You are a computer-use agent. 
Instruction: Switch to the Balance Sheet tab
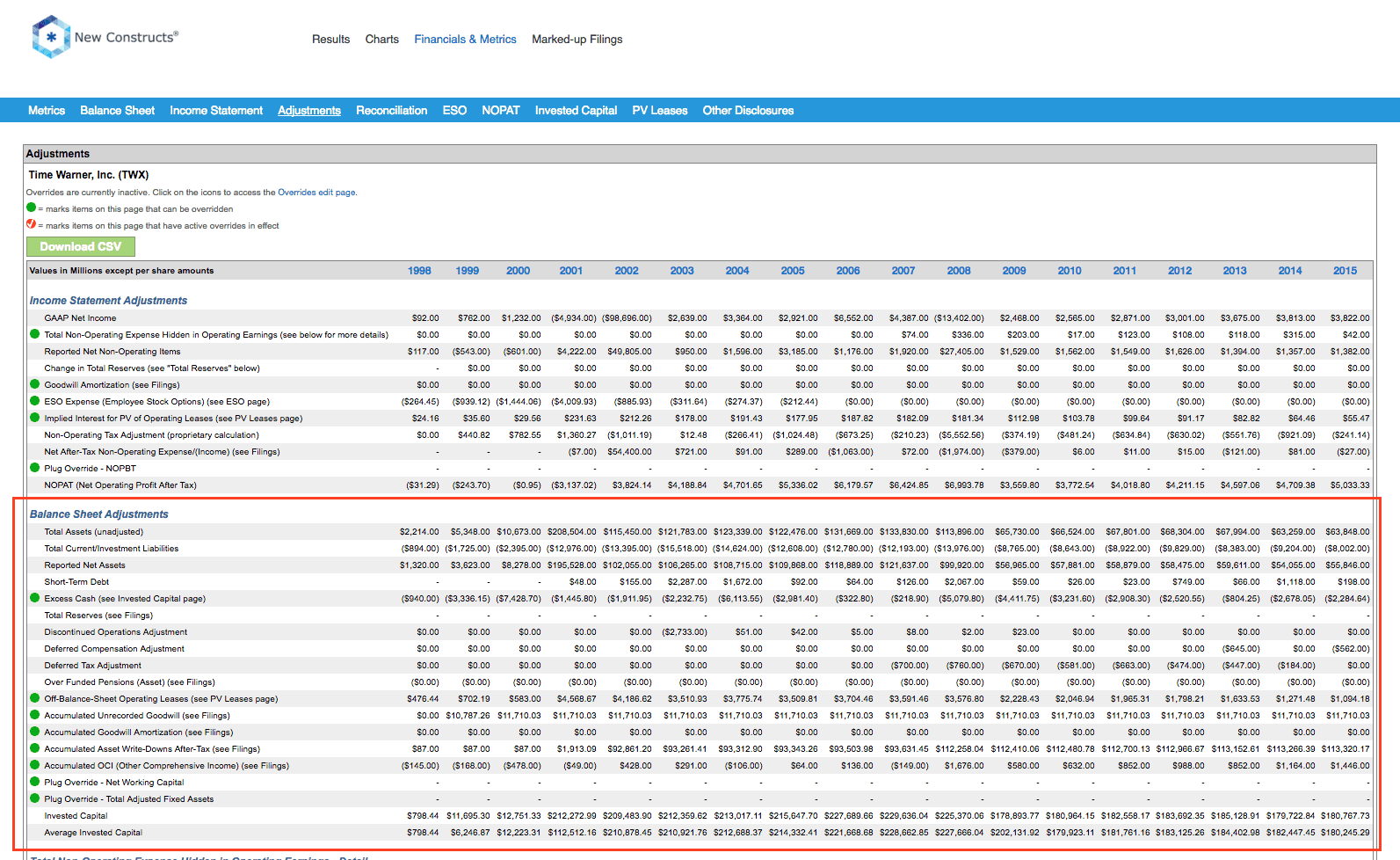[117, 110]
